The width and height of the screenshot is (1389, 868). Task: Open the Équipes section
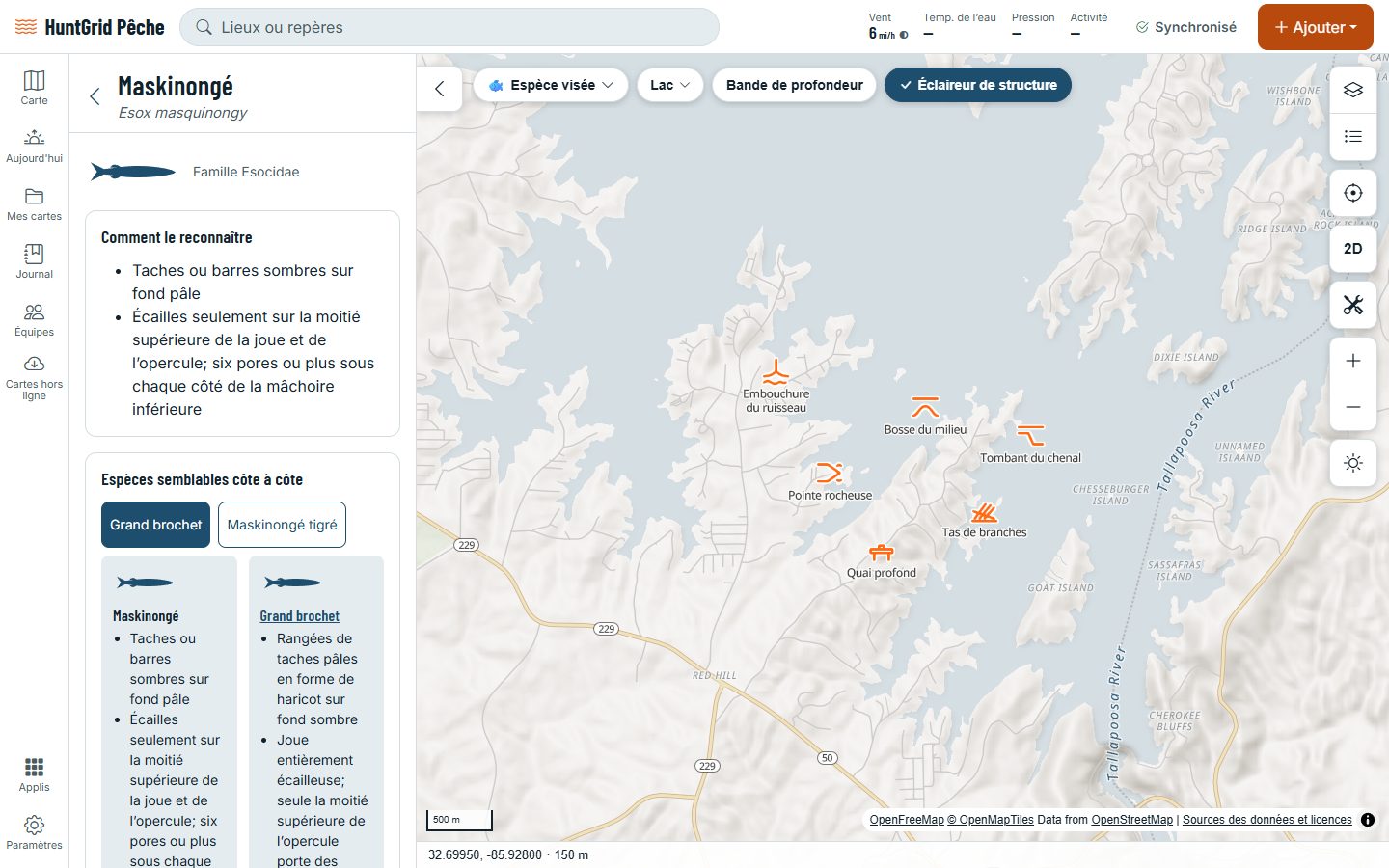pyautogui.click(x=34, y=318)
